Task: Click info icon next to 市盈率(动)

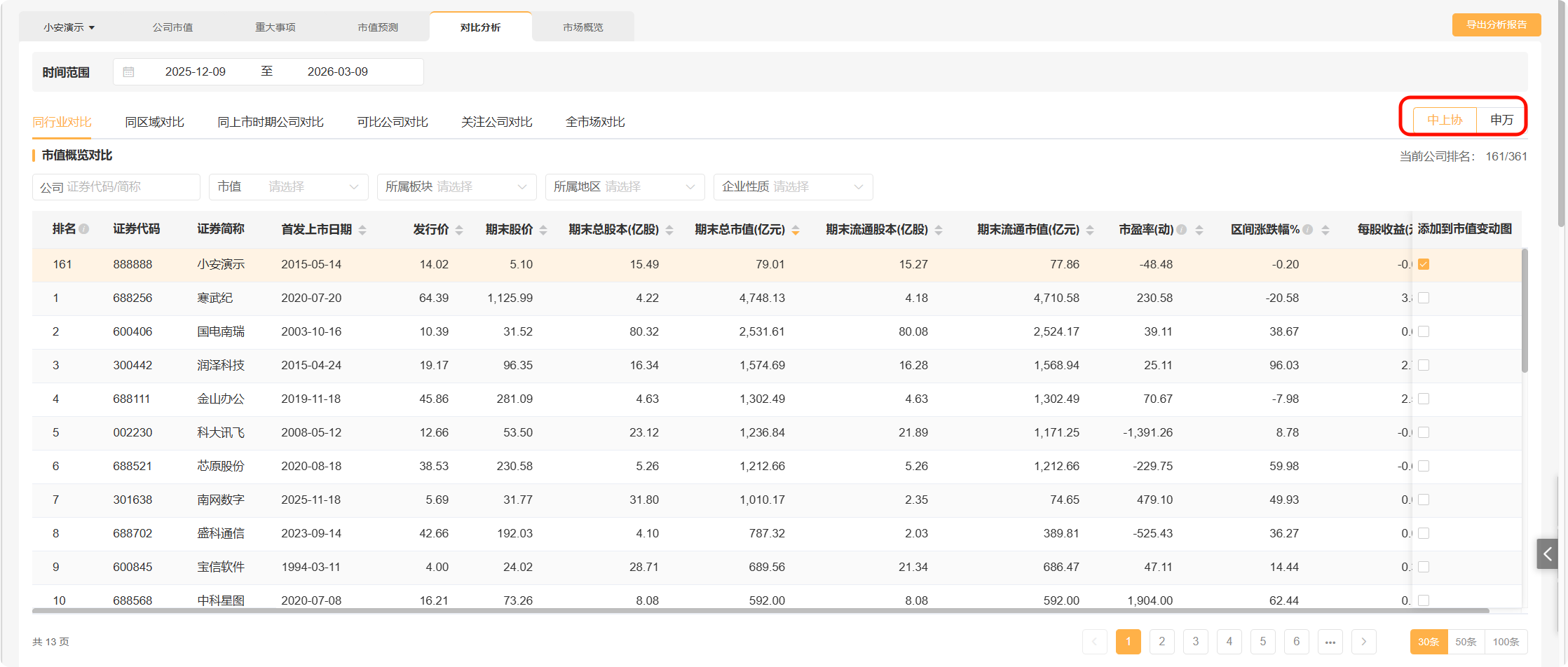Action: tap(1181, 230)
